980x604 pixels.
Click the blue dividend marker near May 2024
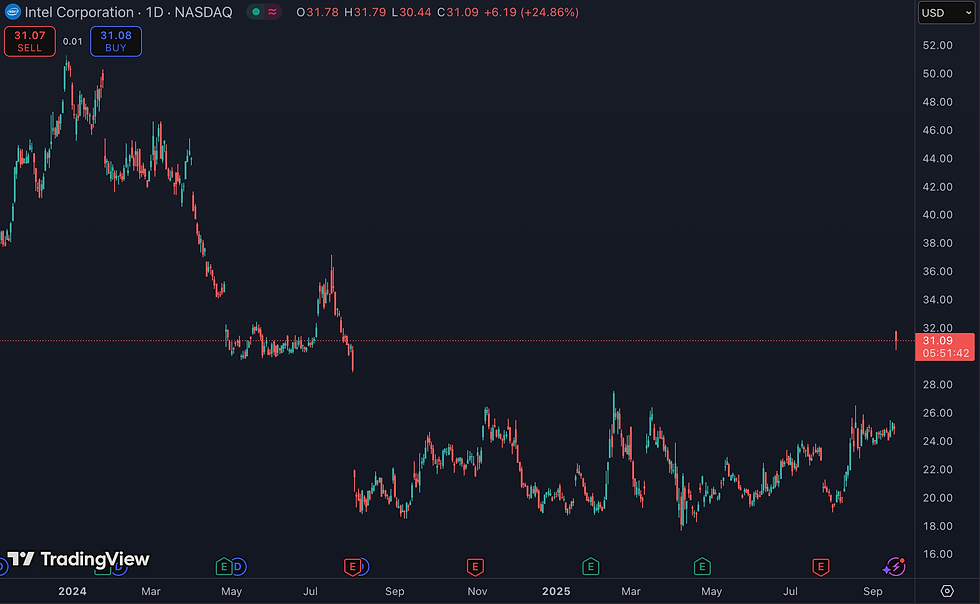238,567
